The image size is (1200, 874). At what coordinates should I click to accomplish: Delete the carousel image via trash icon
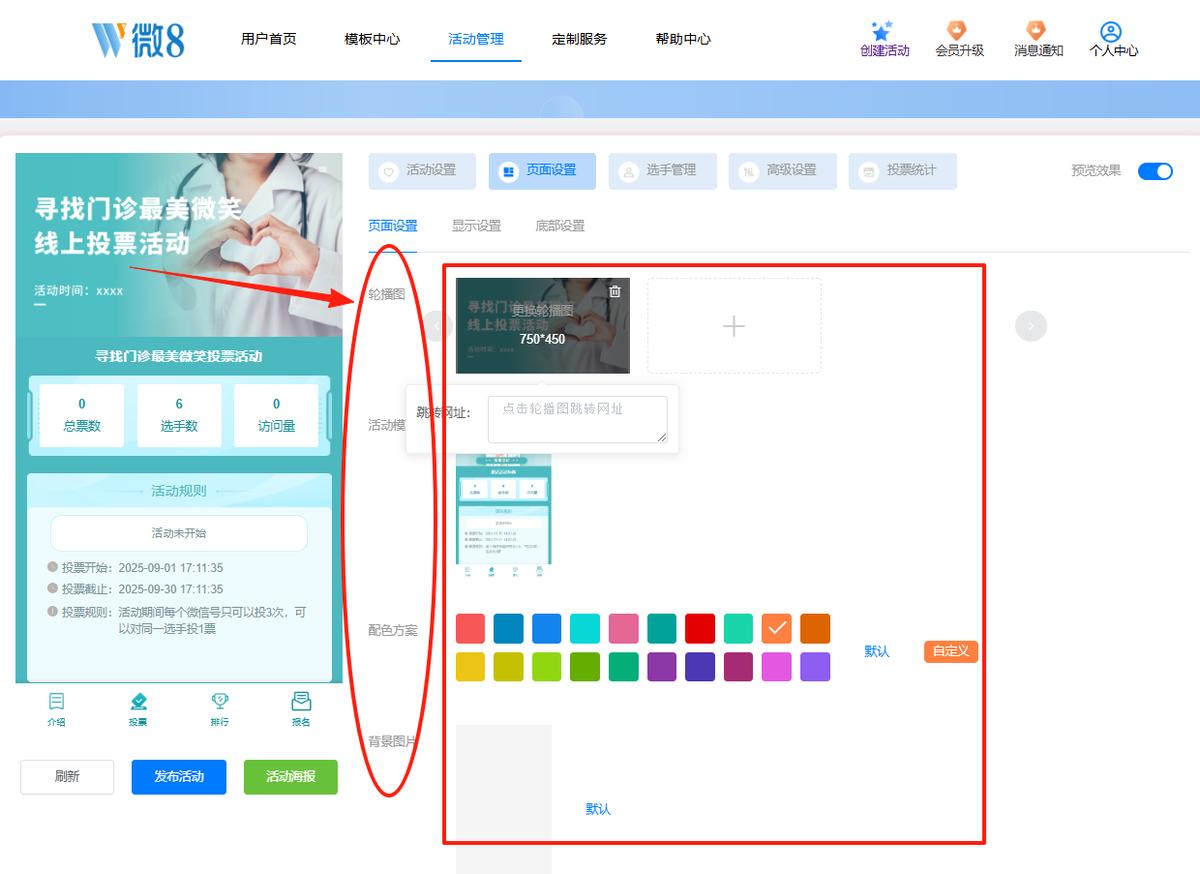click(615, 291)
